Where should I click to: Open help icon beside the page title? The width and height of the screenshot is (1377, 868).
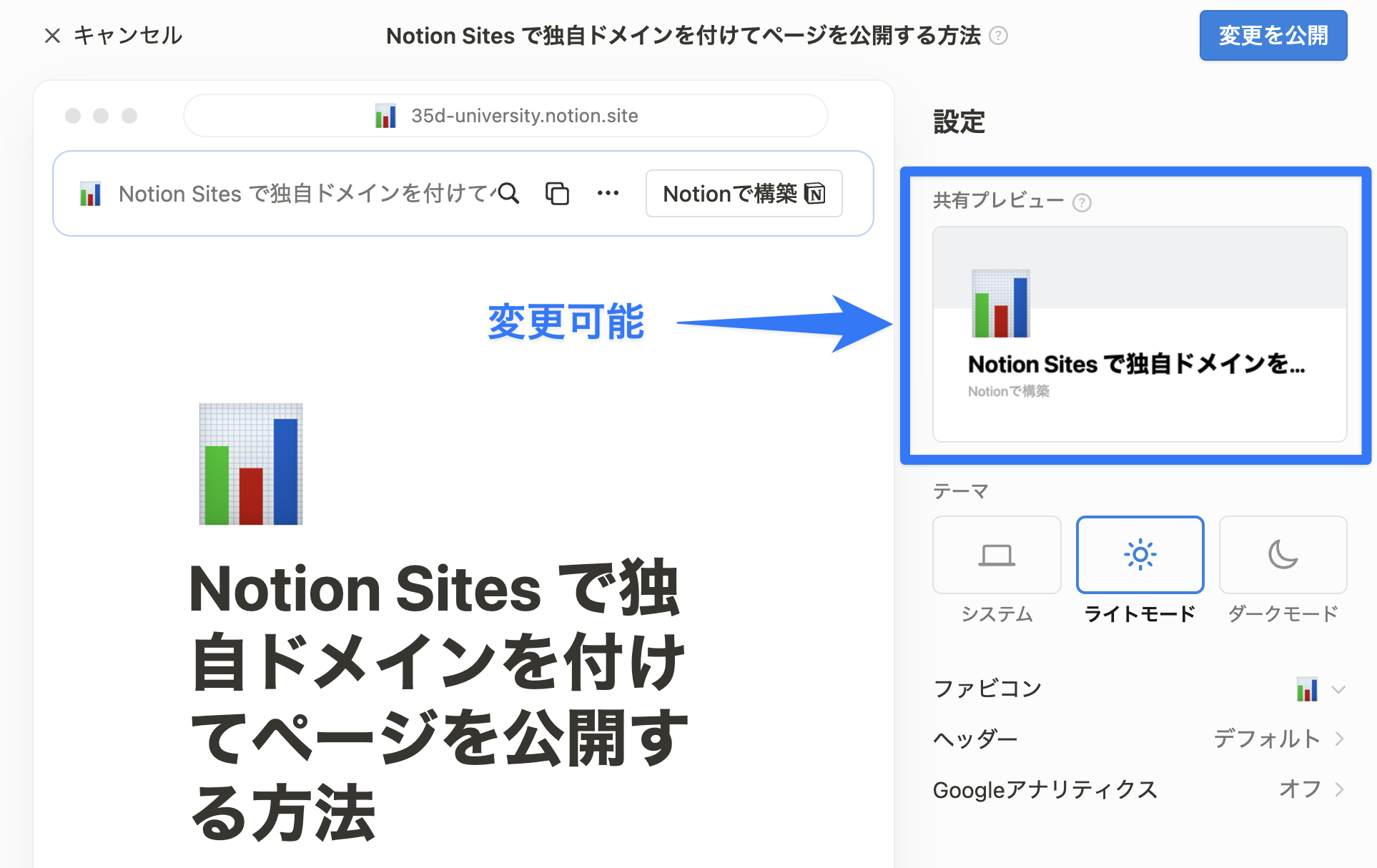pyautogui.click(x=998, y=36)
